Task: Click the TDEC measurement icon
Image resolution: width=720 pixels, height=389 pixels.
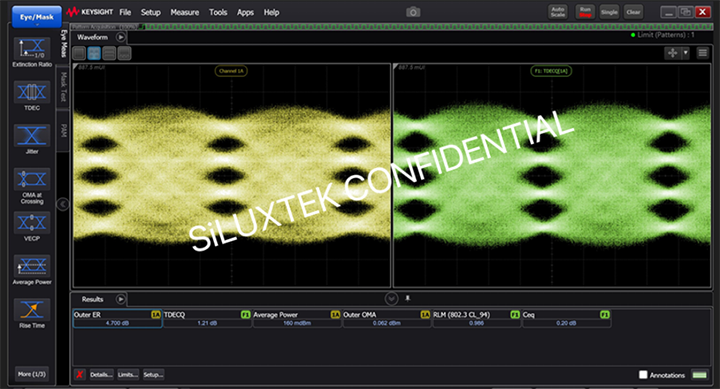Action: pos(32,92)
